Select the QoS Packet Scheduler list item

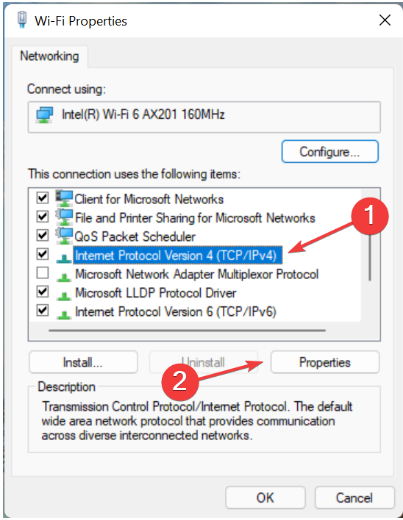tap(135, 237)
